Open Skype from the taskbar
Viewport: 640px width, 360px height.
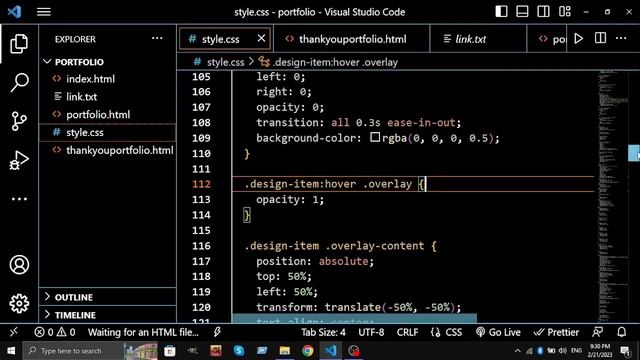click(239, 351)
